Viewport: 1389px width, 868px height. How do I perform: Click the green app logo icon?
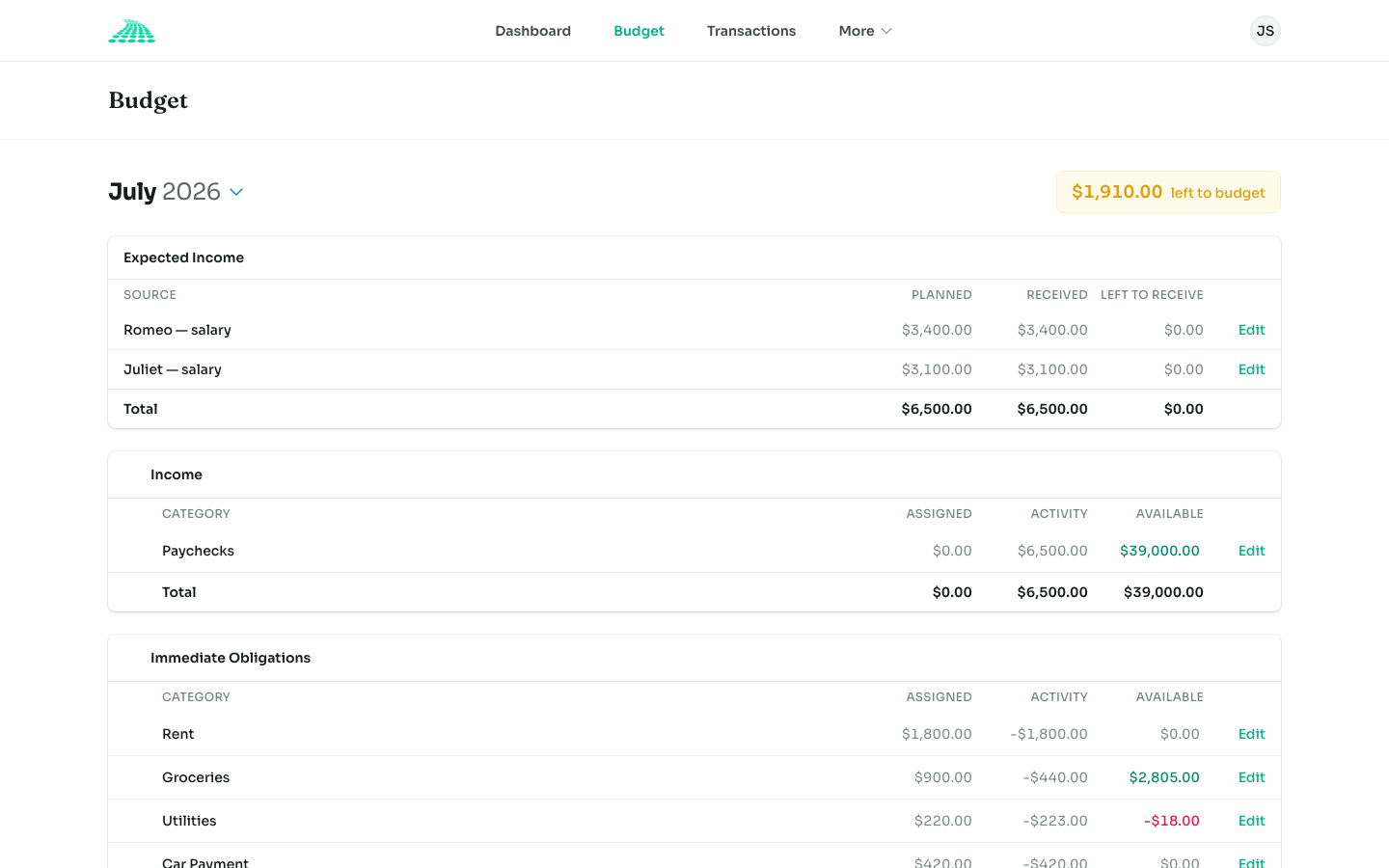(x=131, y=31)
